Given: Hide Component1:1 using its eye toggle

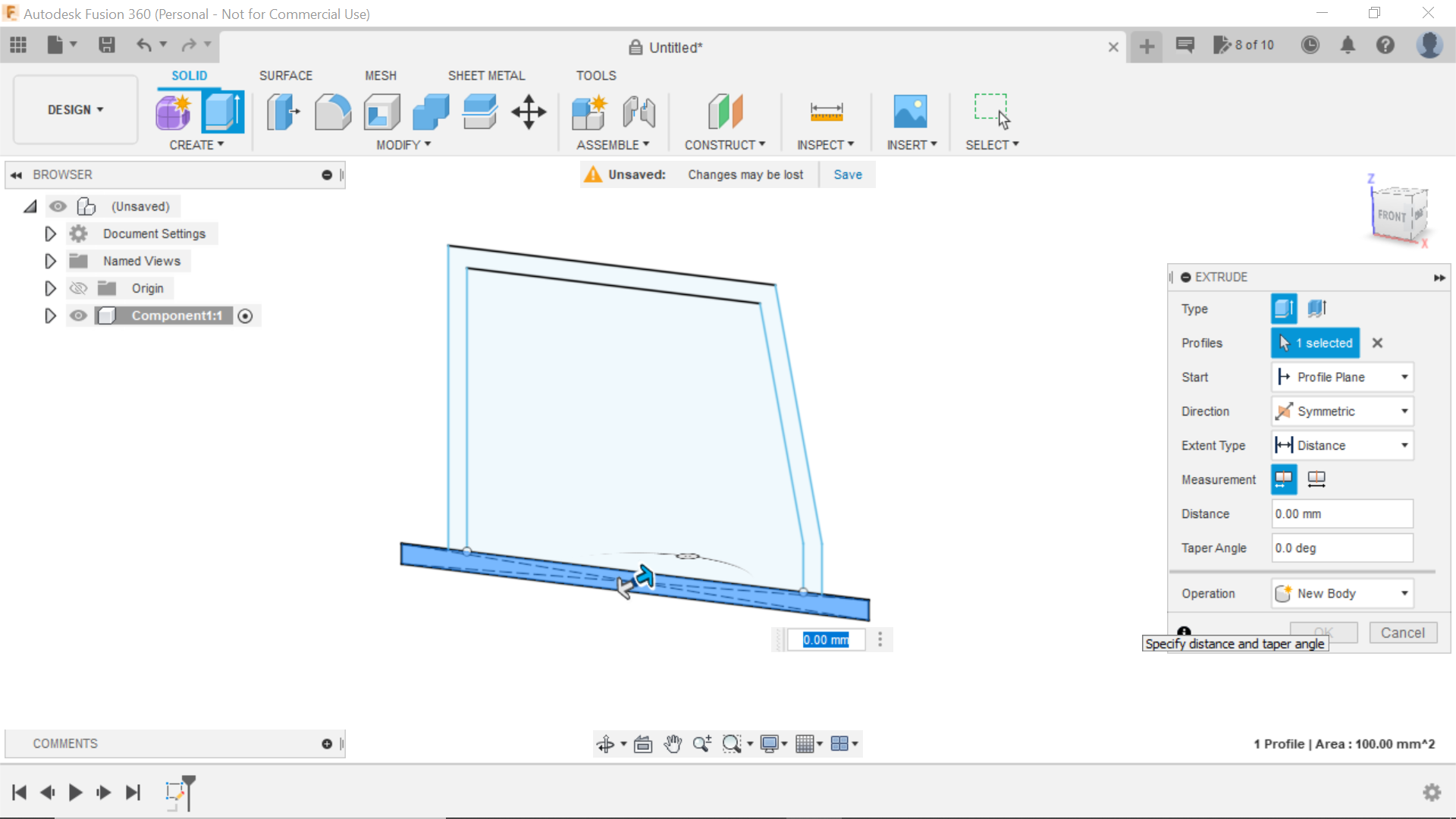Looking at the screenshot, I should [x=78, y=315].
